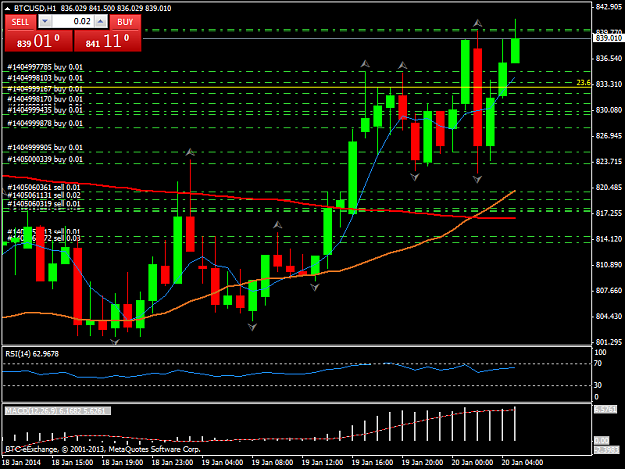This screenshot has width=625, height=469.
Task: Select the BTCUSD,H1 chart title text
Action: [x=35, y=8]
